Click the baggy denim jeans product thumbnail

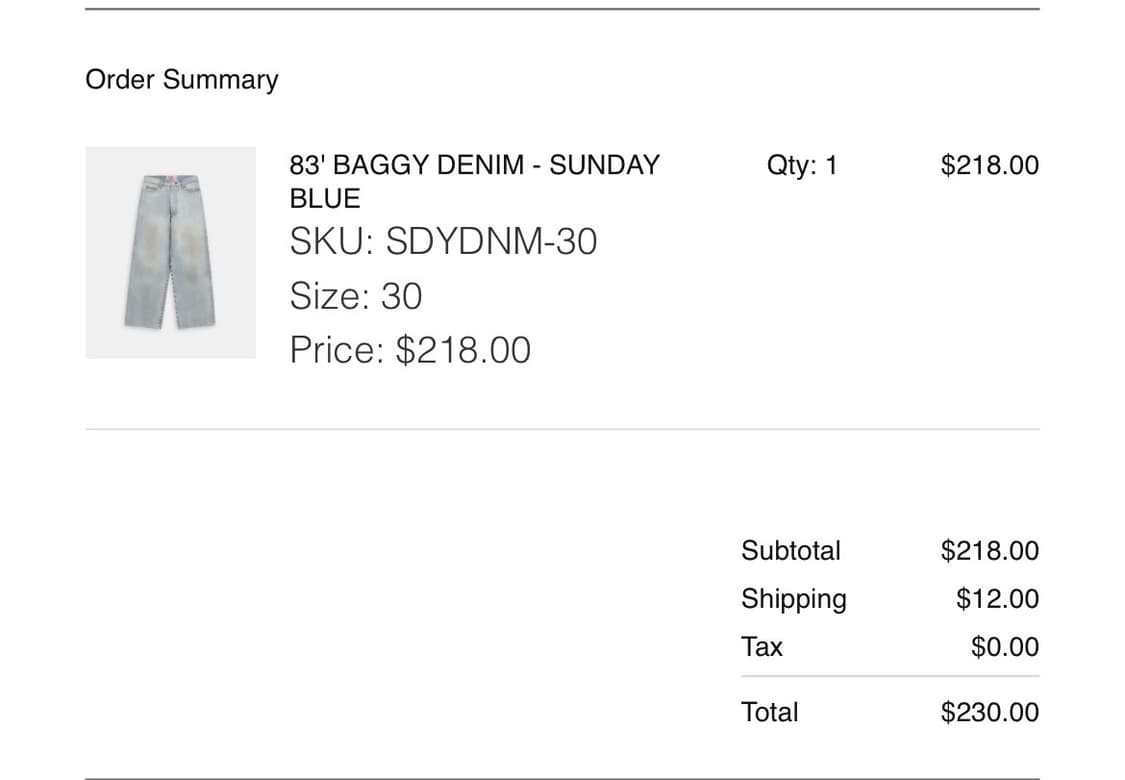pos(170,252)
